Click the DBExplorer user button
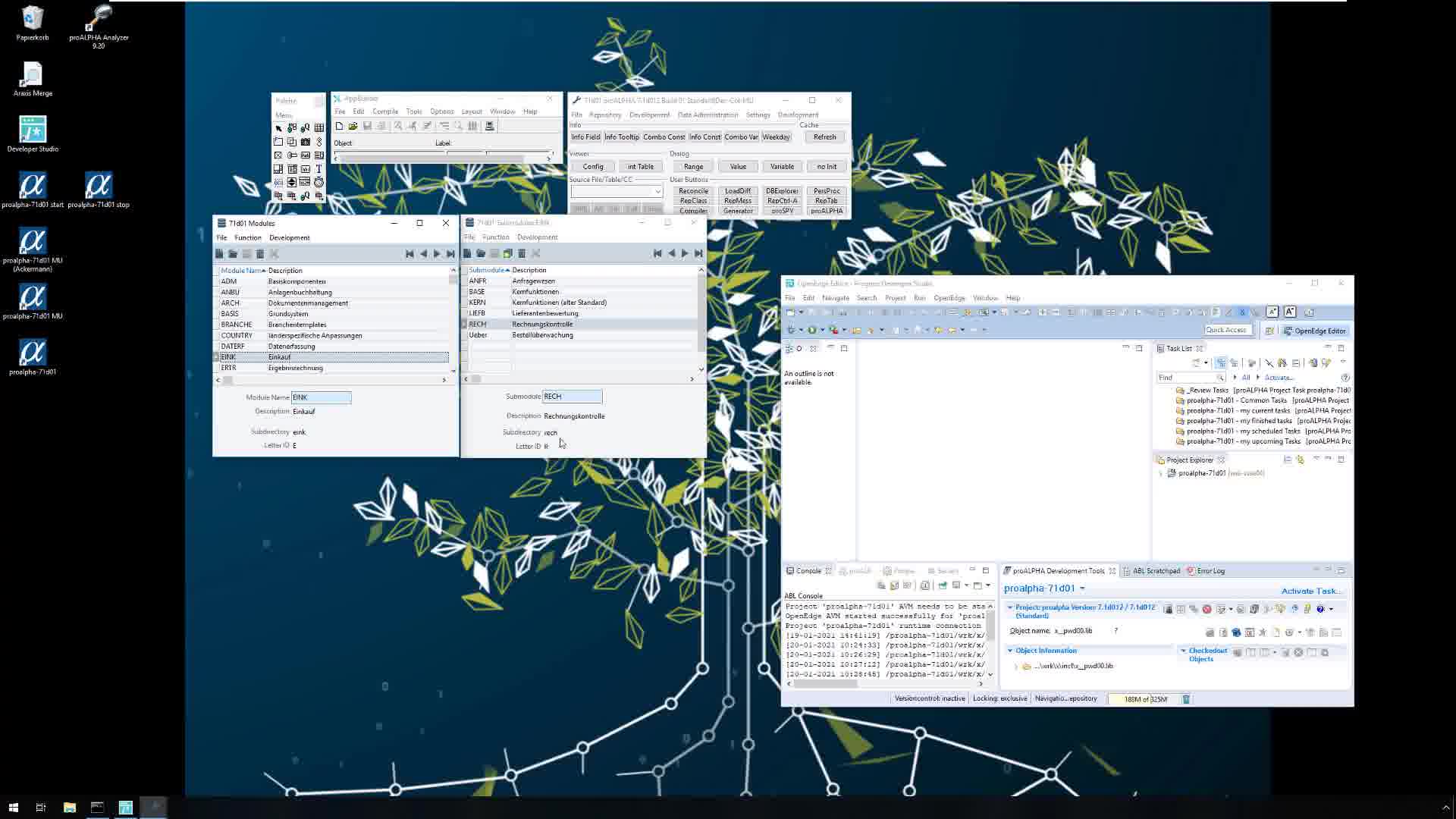 click(x=782, y=191)
